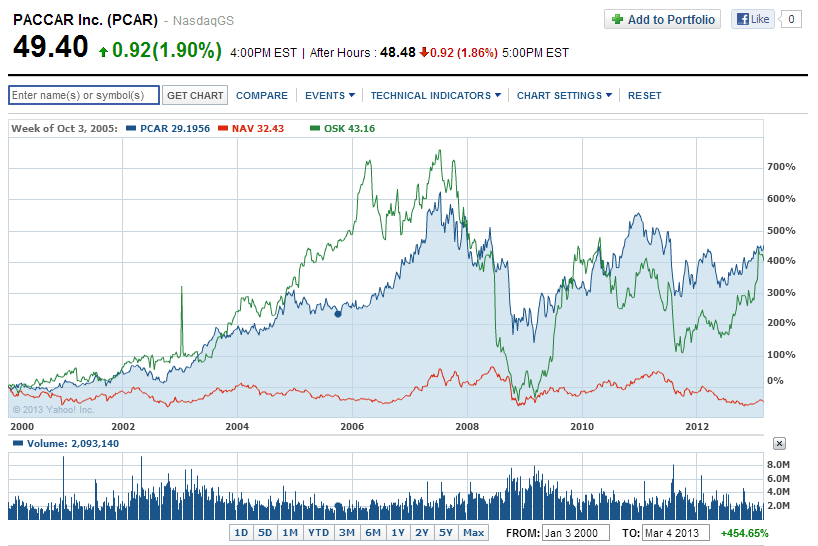Select the 1M time range
The height and width of the screenshot is (546, 818).
point(290,532)
